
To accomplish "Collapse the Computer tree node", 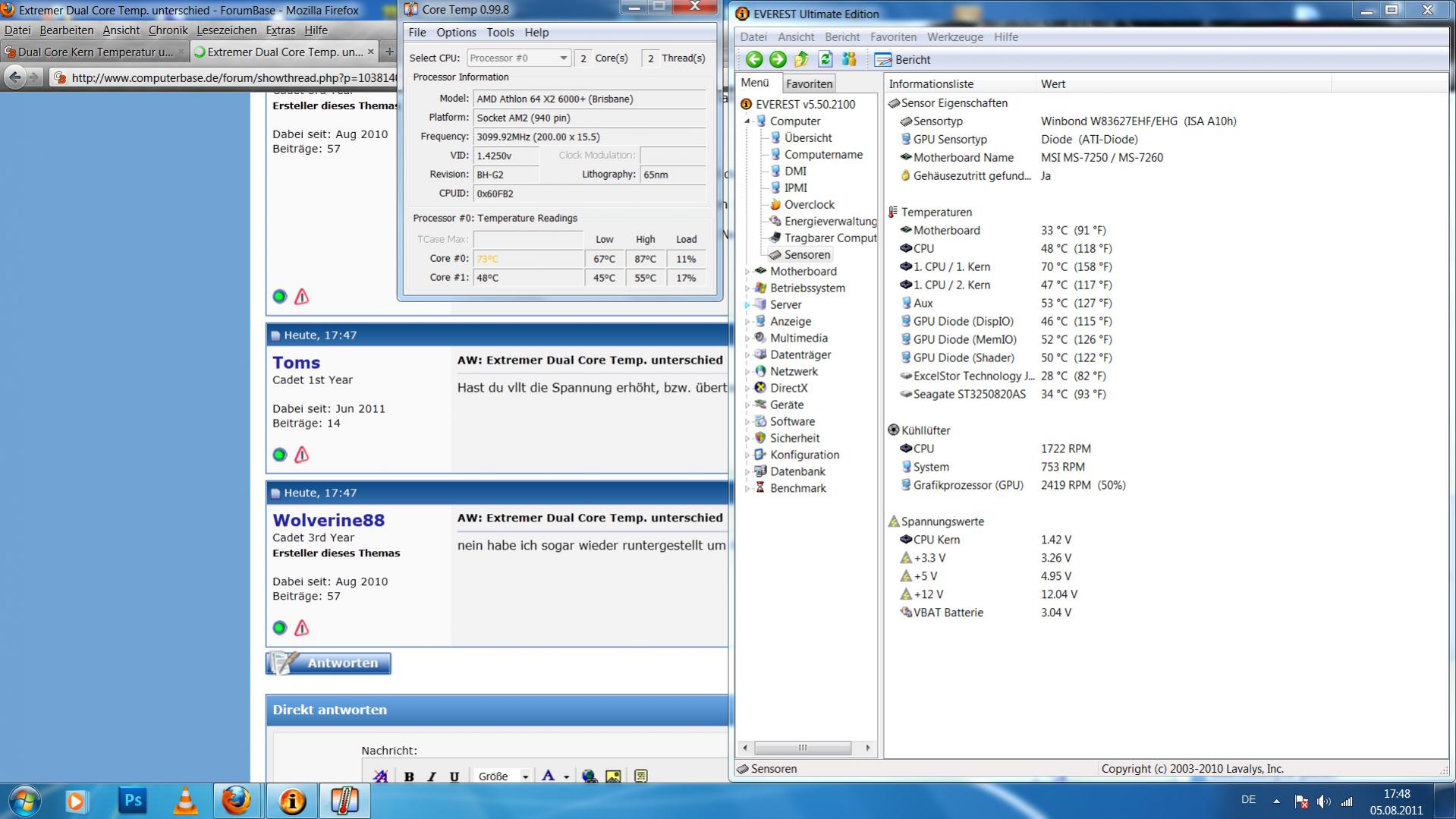I will (x=747, y=121).
